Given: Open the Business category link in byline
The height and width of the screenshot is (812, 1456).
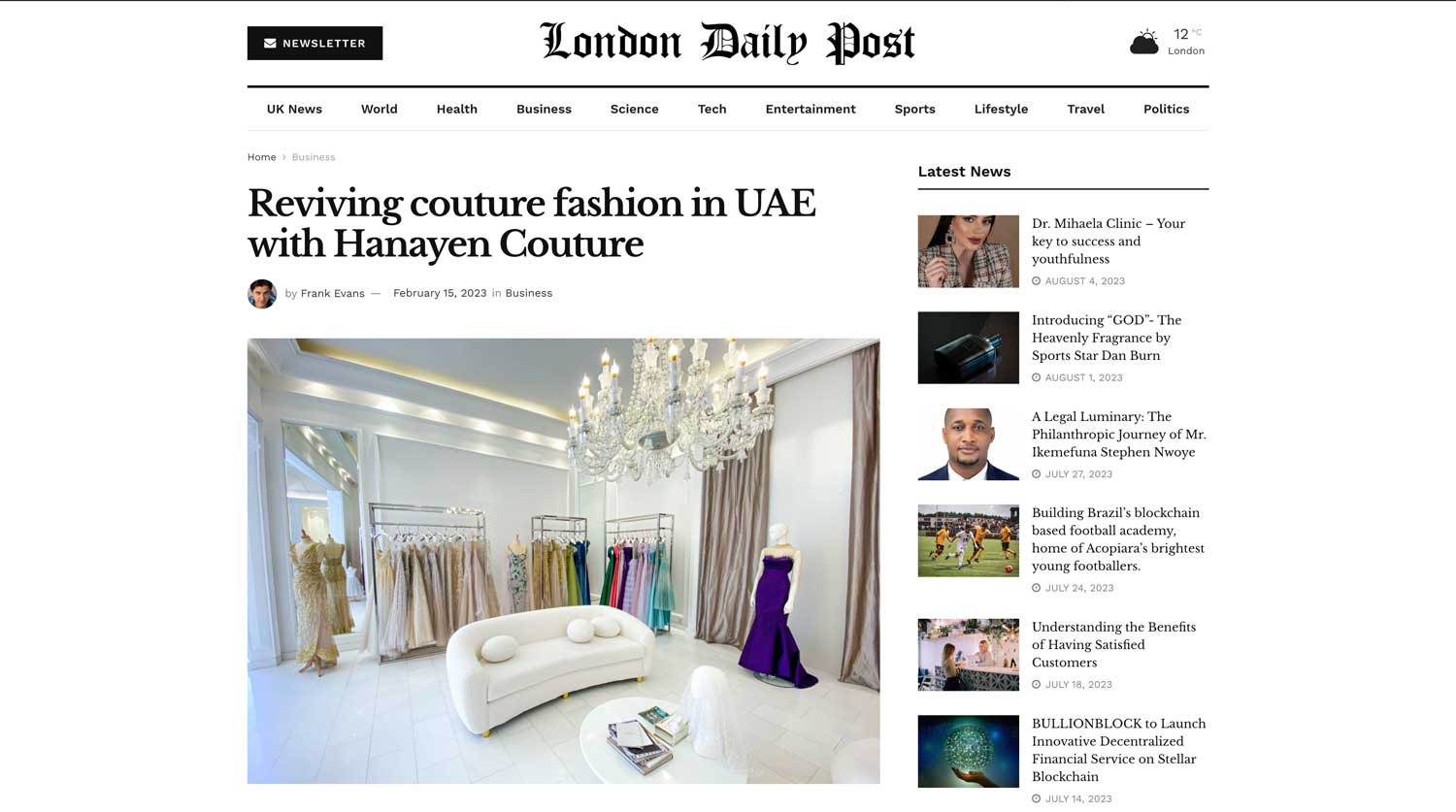Looking at the screenshot, I should pyautogui.click(x=528, y=293).
